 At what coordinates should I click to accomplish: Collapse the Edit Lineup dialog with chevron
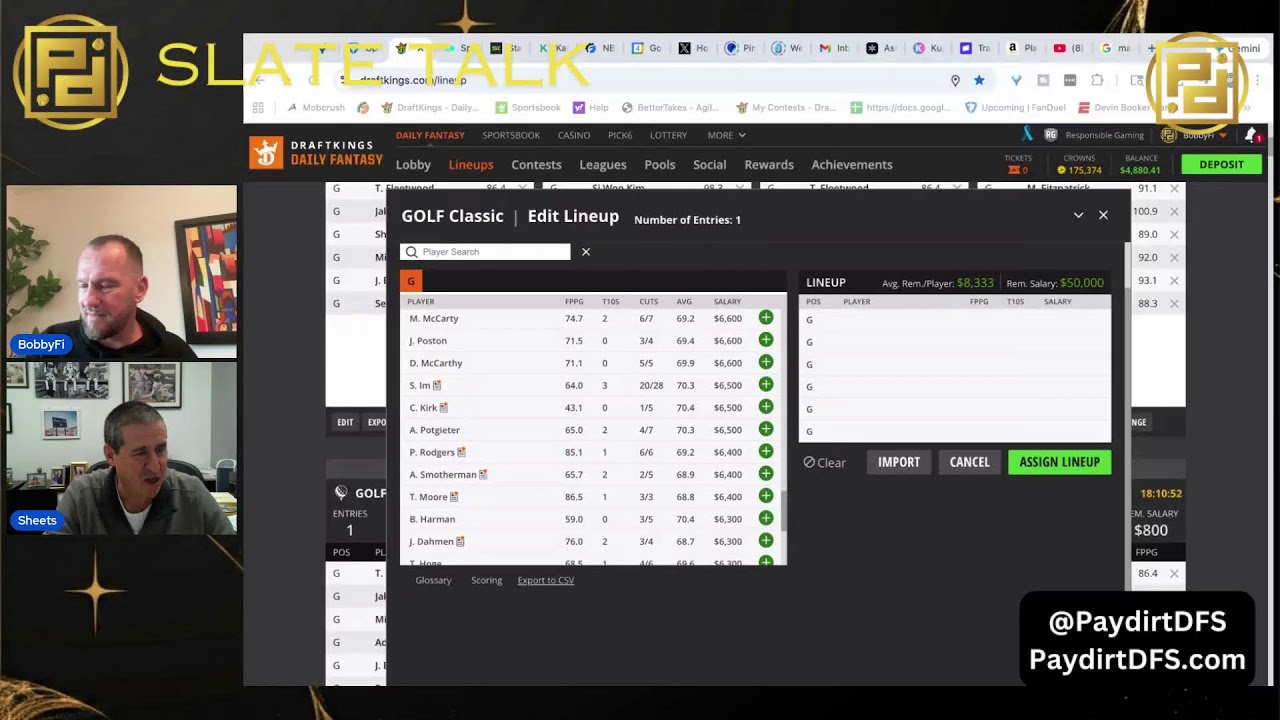click(1078, 215)
